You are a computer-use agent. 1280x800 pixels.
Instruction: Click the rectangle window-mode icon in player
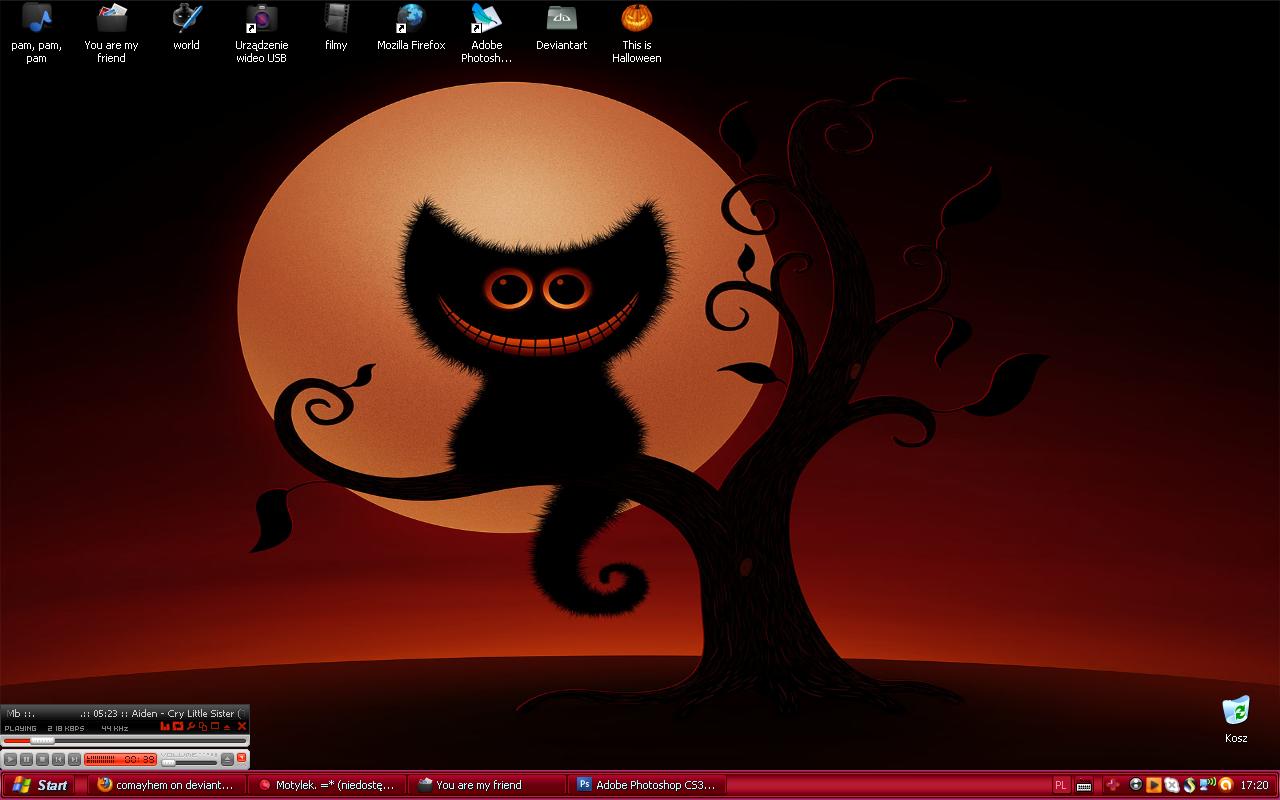215,726
